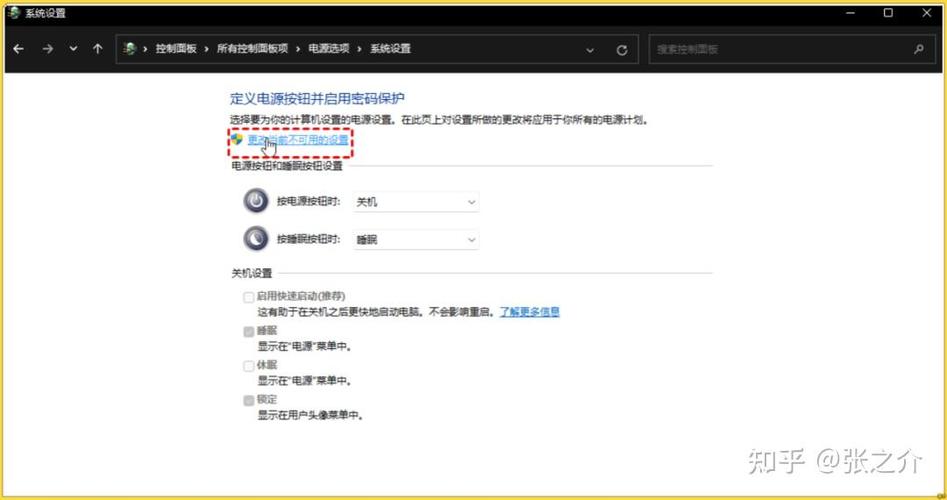The width and height of the screenshot is (947, 500).
Task: Click 更改当前不可用的设置 link
Action: coord(298,139)
